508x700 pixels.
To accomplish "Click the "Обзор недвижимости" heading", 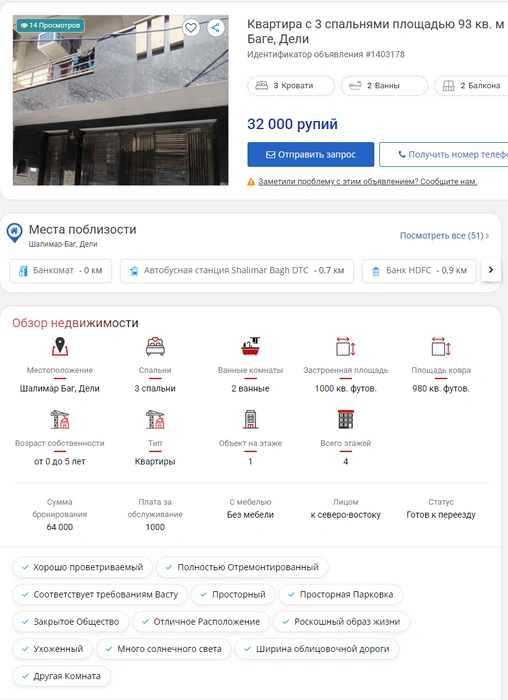I will (75, 323).
